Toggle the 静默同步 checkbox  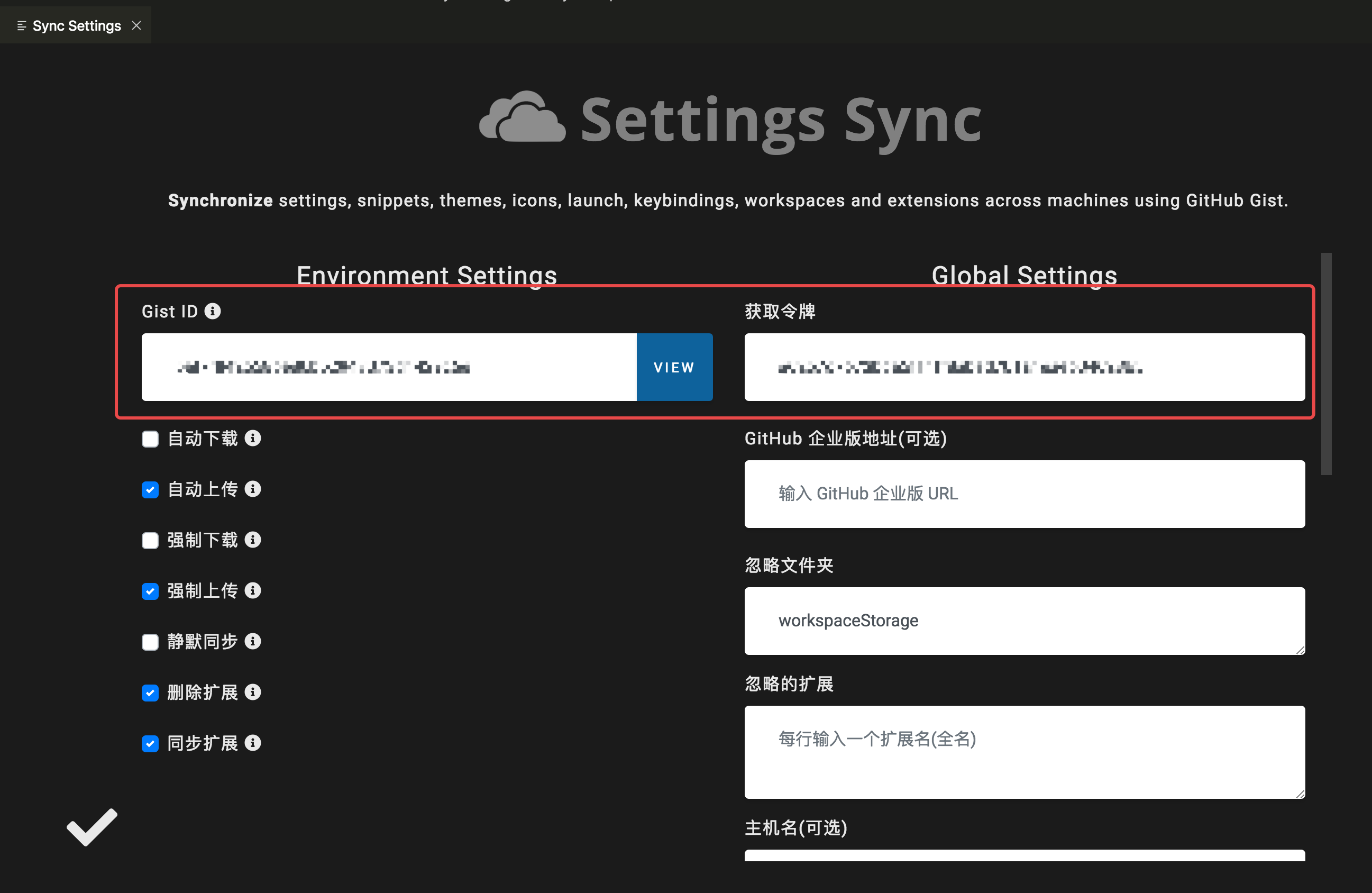point(150,642)
